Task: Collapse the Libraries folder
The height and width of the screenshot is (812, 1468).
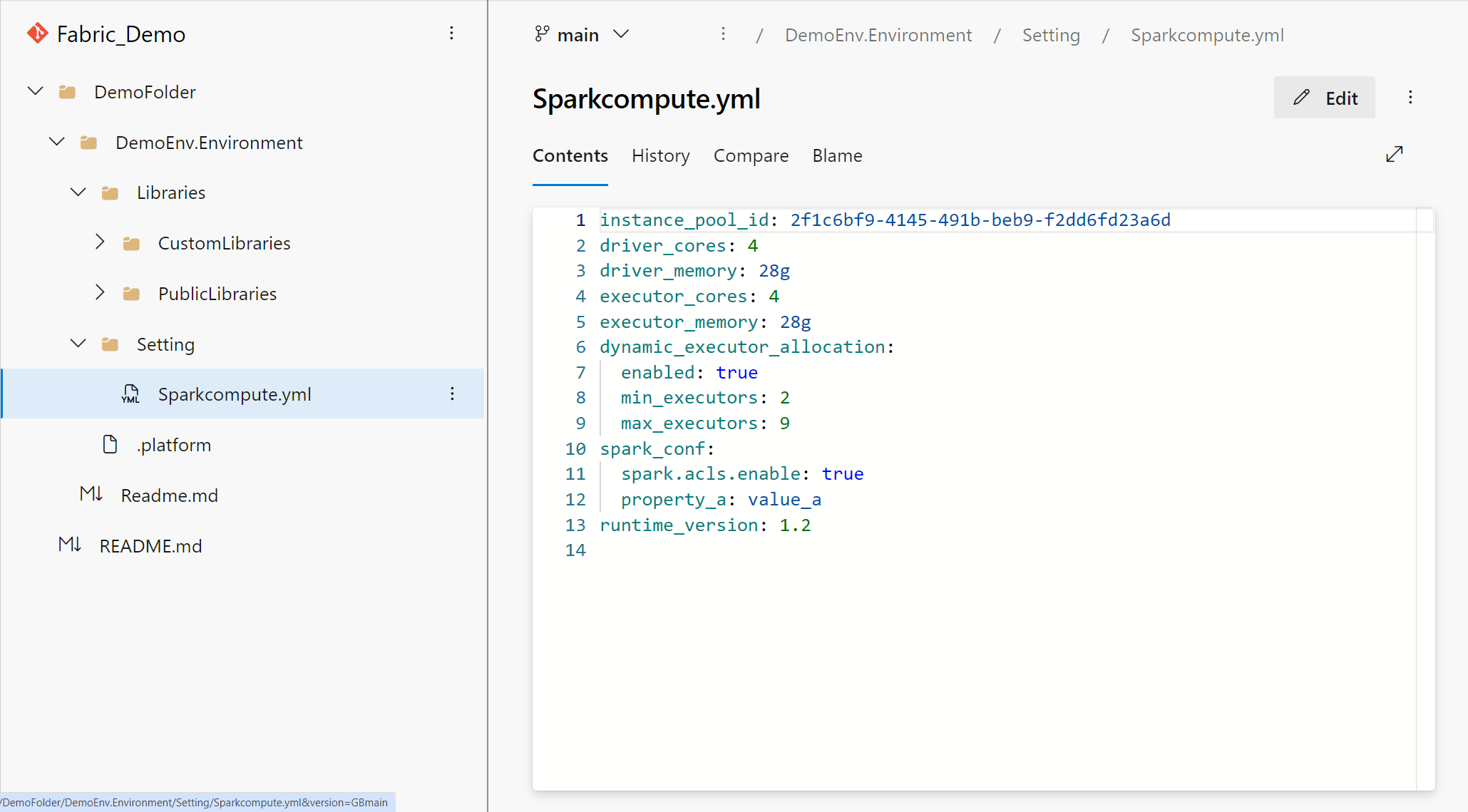Action: click(x=79, y=192)
